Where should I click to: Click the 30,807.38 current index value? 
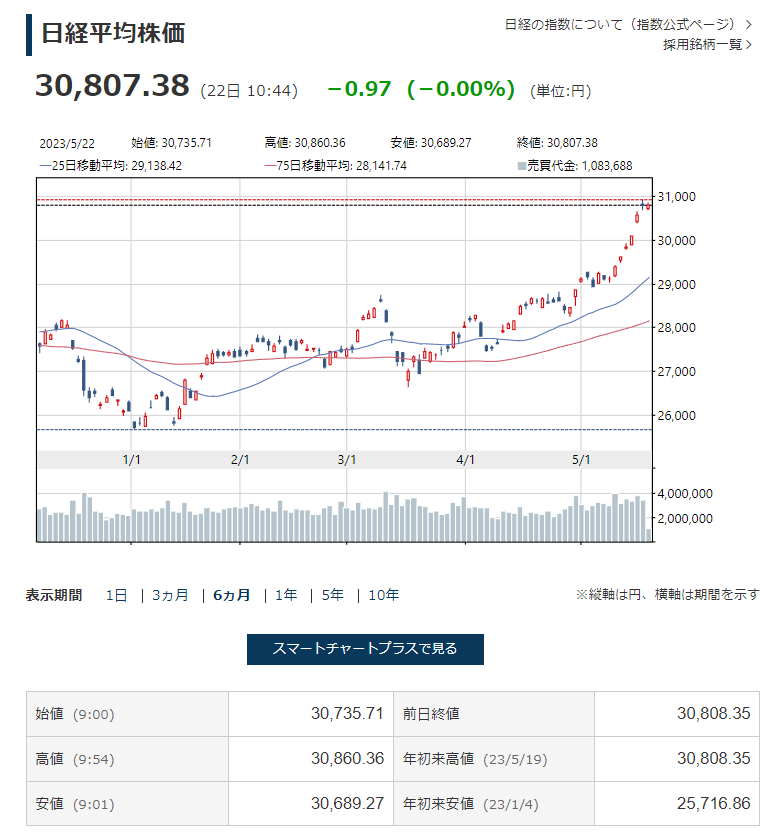coord(112,86)
